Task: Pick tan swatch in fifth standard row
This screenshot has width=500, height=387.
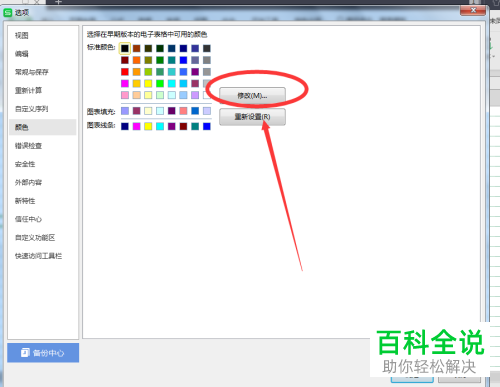Action: [136, 95]
